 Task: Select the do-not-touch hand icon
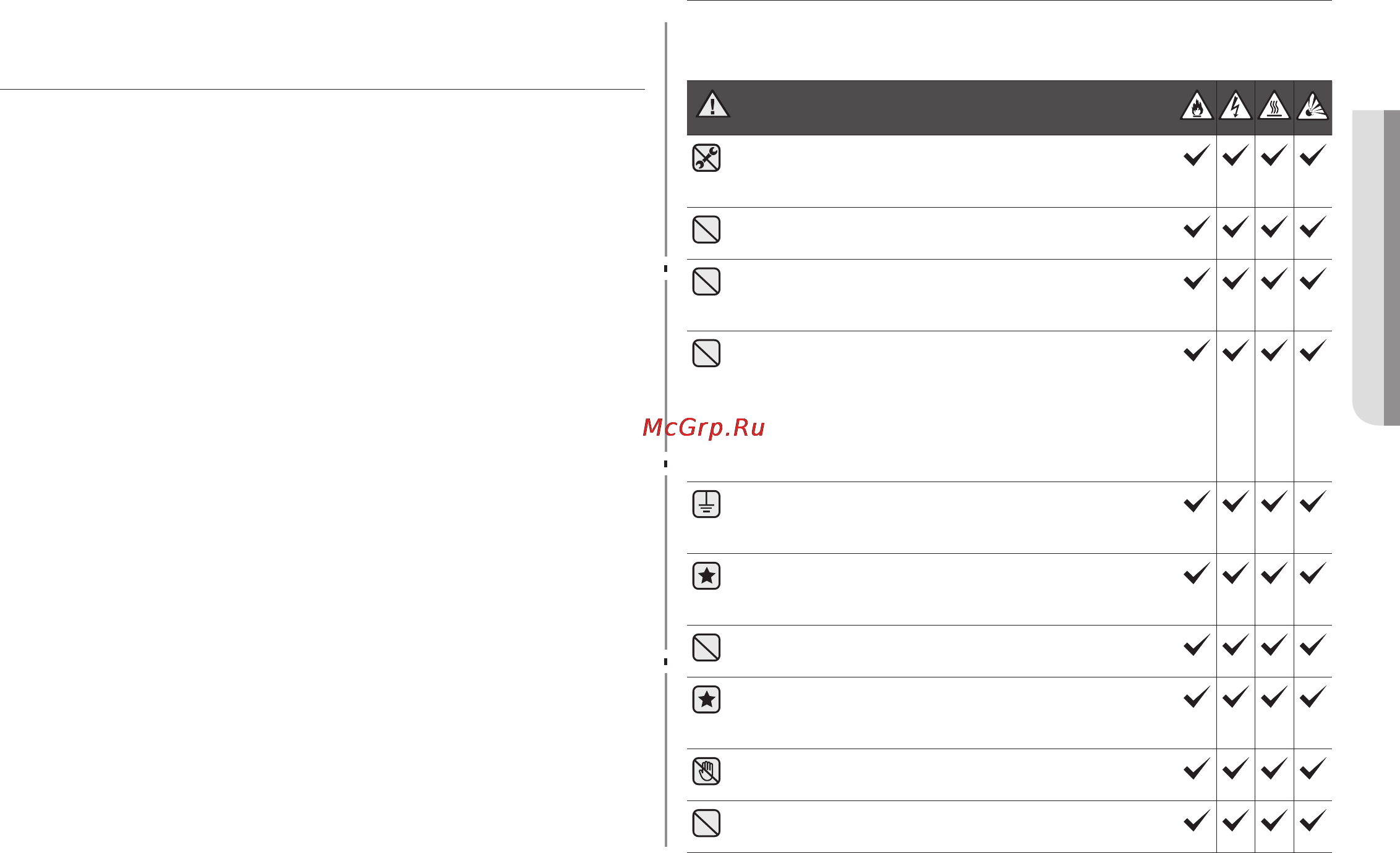tap(706, 771)
